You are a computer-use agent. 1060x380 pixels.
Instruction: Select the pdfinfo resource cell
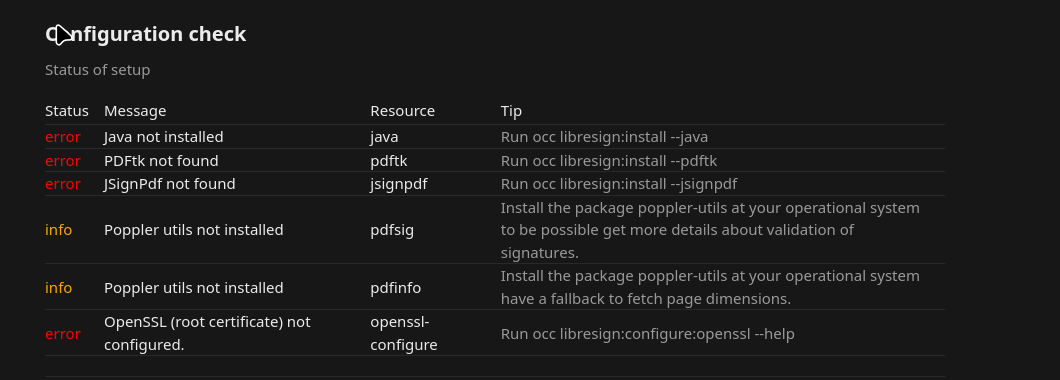pyautogui.click(x=395, y=288)
